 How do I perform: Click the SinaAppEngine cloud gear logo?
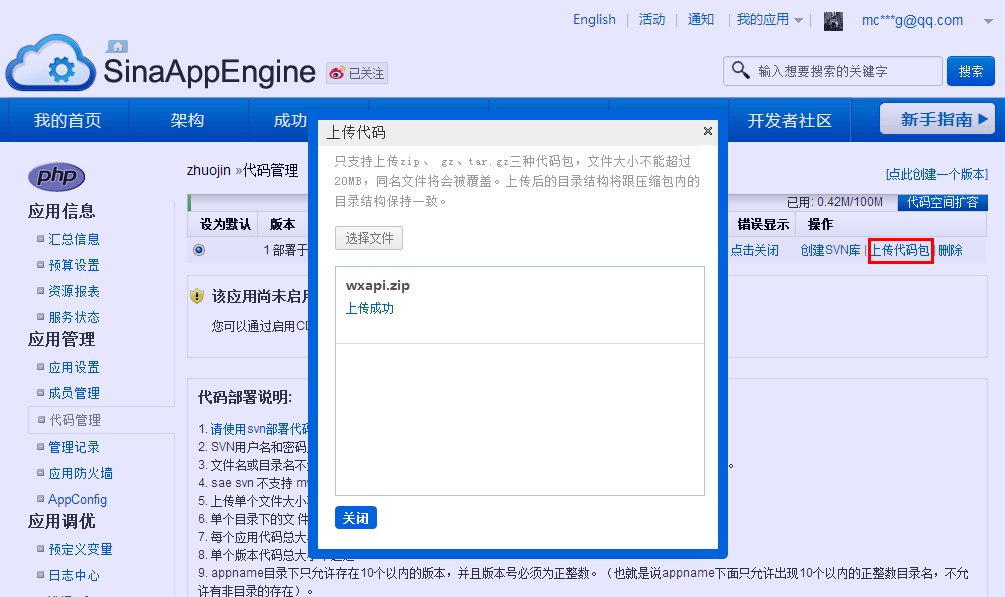pyautogui.click(x=51, y=63)
